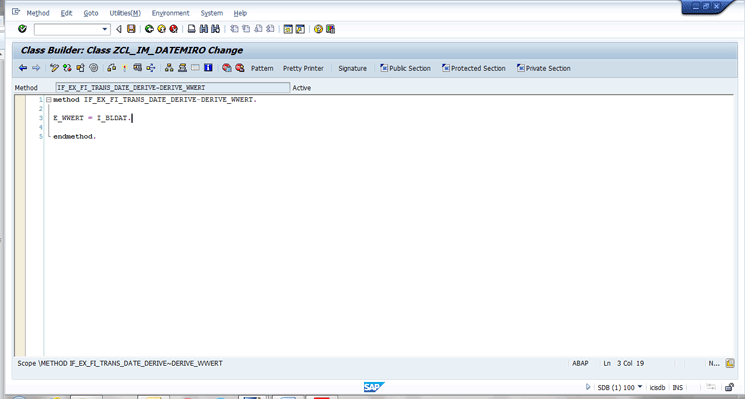Open the Public Section button

tap(405, 68)
